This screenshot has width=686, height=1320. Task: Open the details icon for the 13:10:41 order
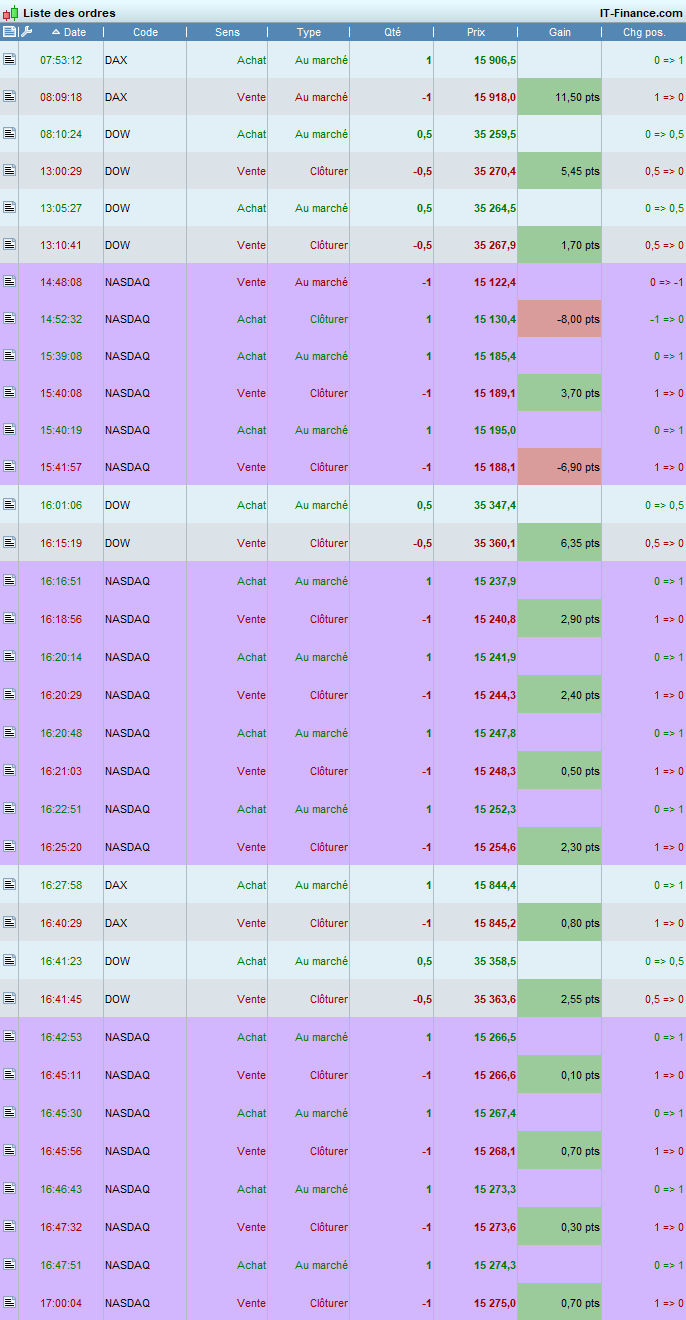pyautogui.click(x=9, y=245)
